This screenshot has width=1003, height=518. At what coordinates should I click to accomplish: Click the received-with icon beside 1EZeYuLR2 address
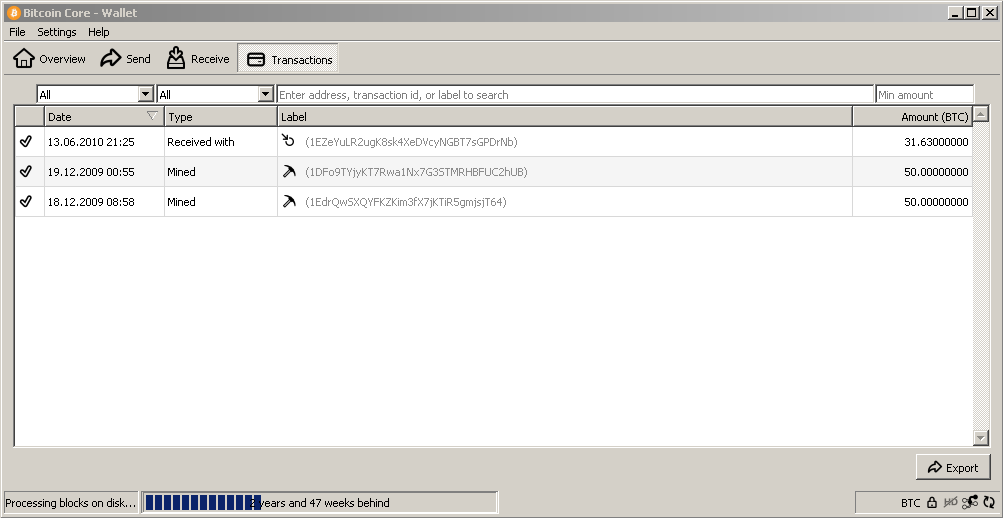tap(288, 141)
